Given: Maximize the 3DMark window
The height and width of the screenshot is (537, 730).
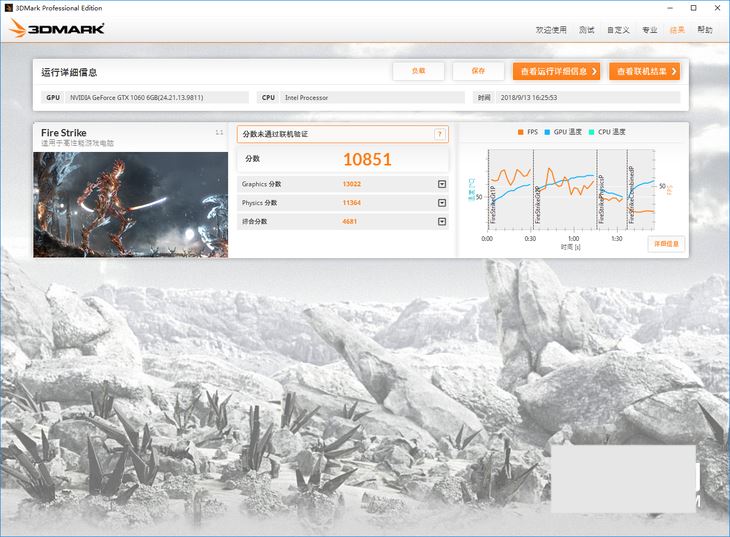Looking at the screenshot, I should 693,8.
